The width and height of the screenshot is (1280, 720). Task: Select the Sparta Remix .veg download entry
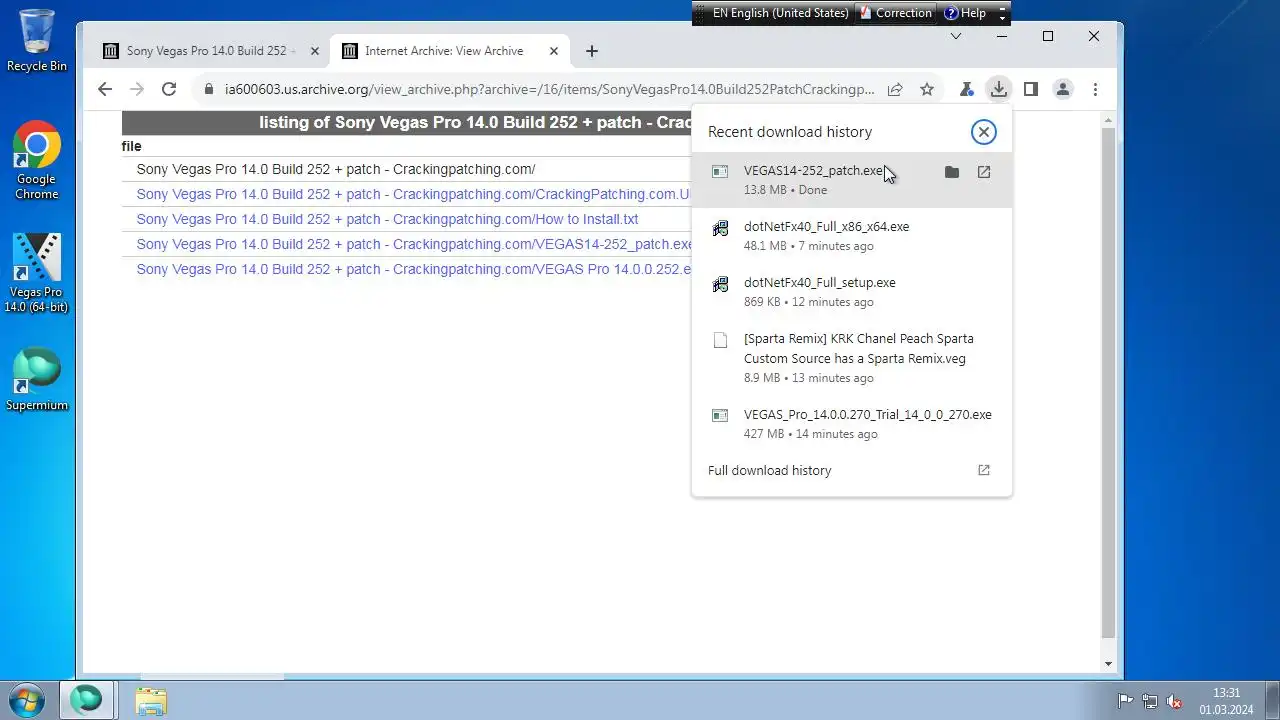point(852,358)
